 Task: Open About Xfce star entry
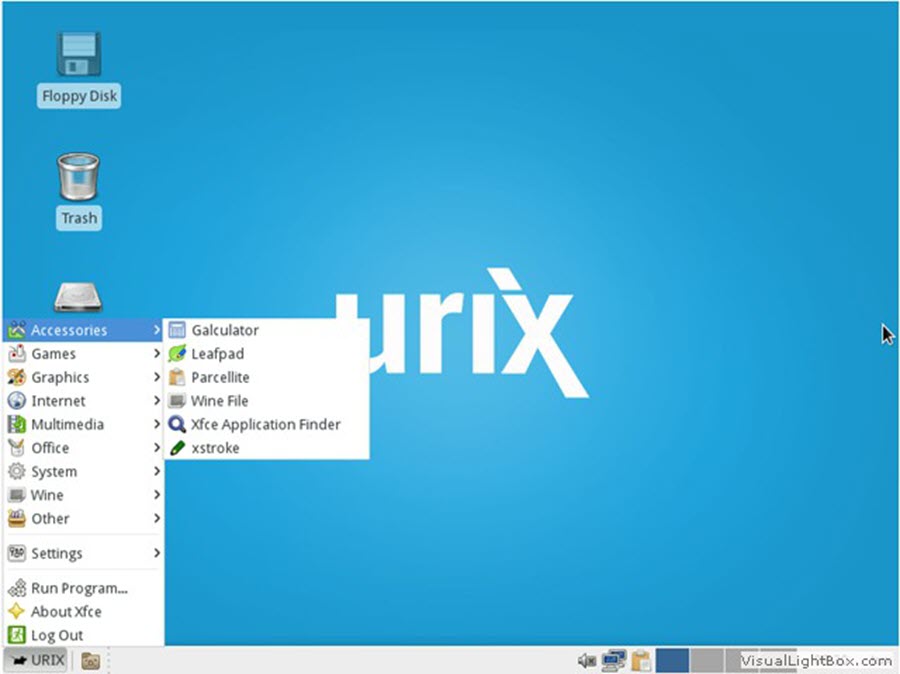click(x=83, y=612)
